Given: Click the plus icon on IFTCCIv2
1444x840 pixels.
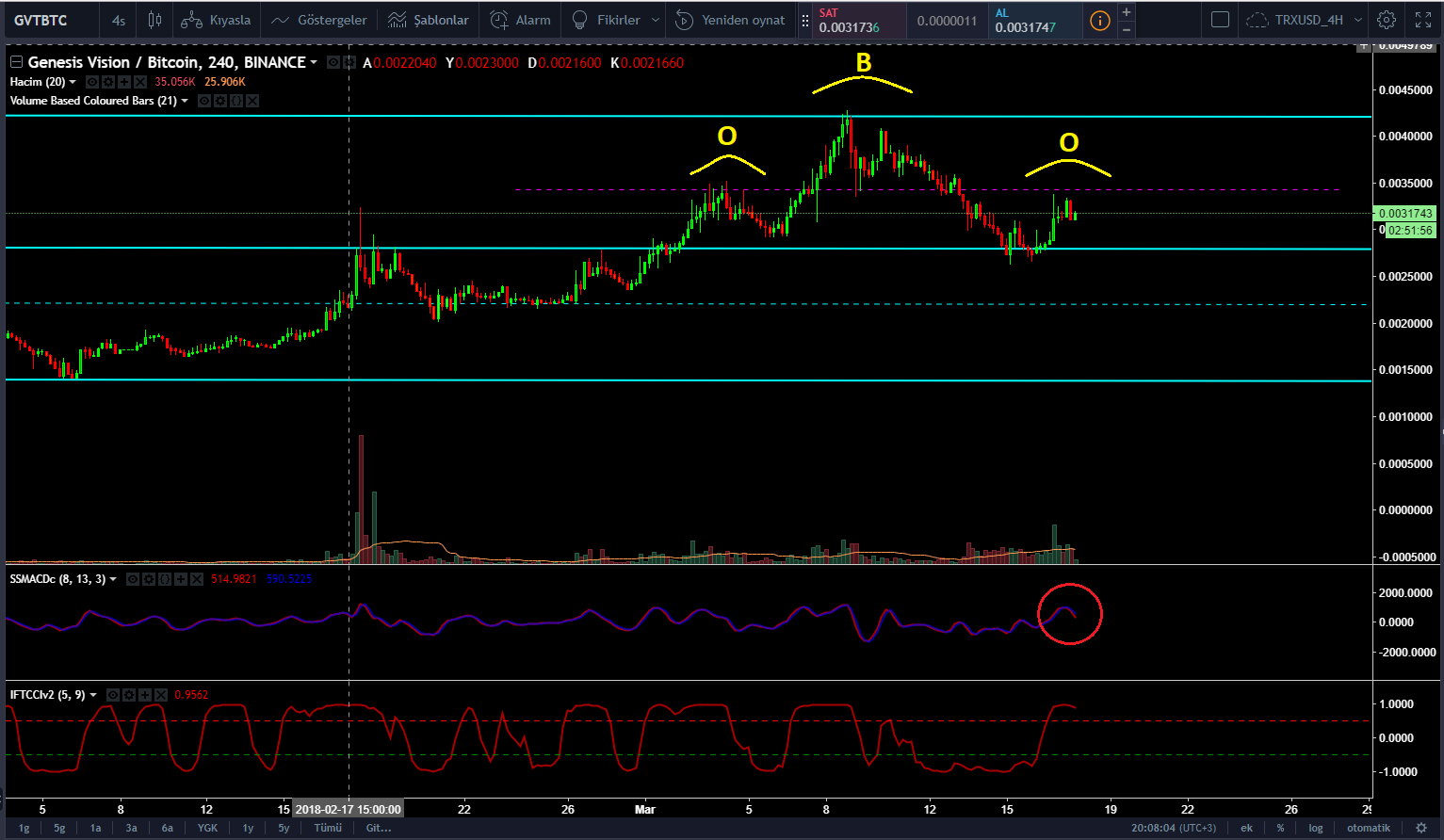Looking at the screenshot, I should (145, 695).
